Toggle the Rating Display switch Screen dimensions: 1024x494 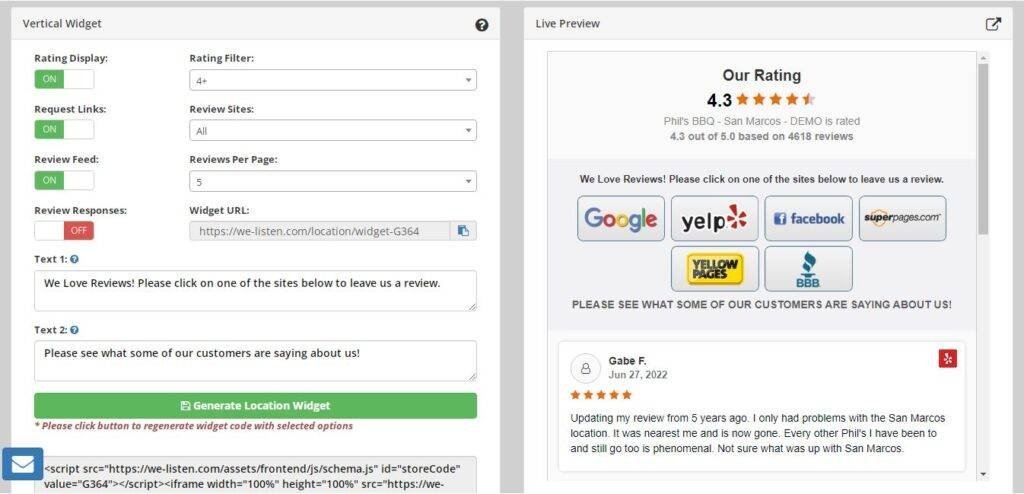click(64, 79)
